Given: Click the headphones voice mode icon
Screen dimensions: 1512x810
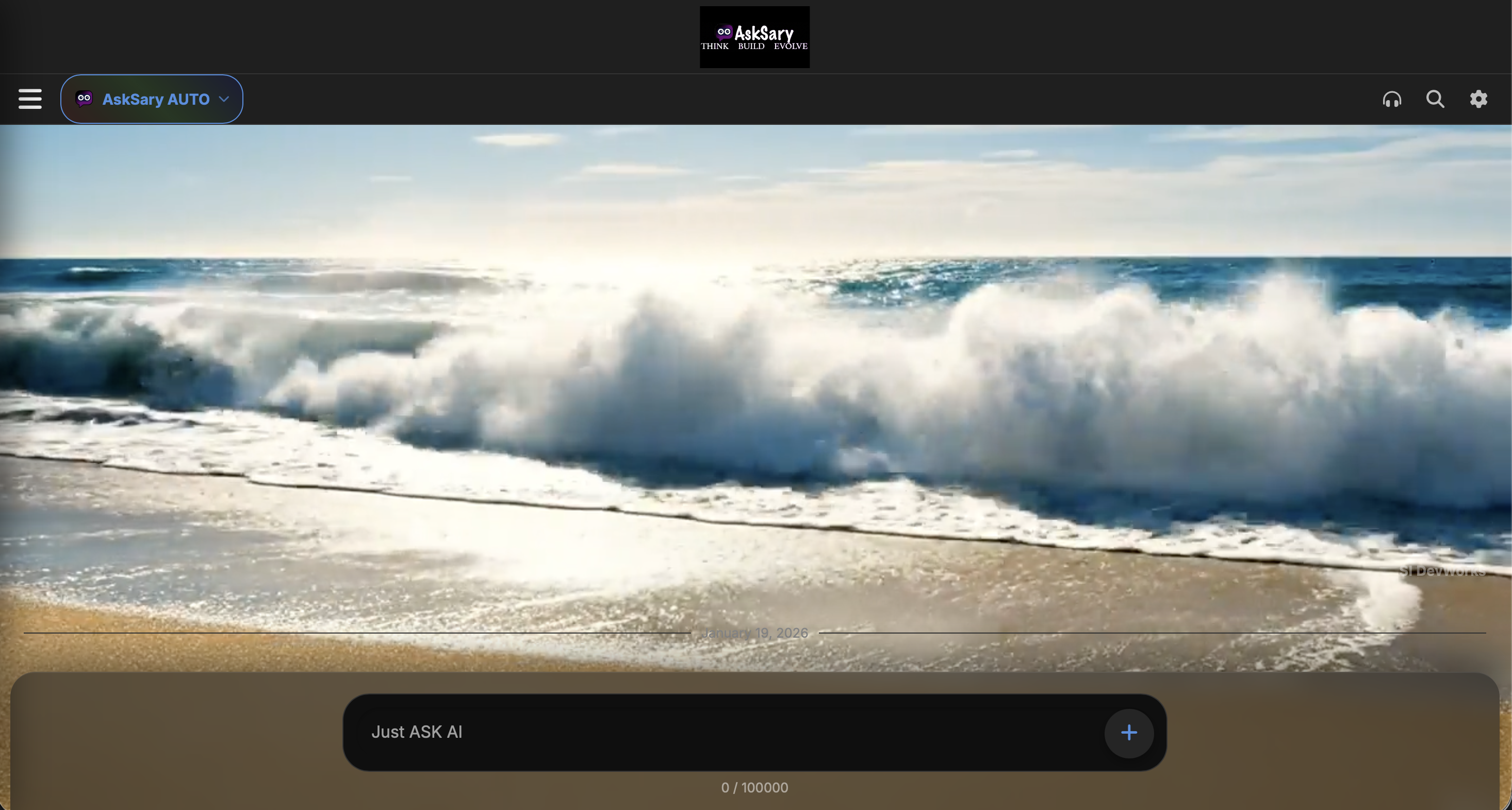Looking at the screenshot, I should 1392,99.
